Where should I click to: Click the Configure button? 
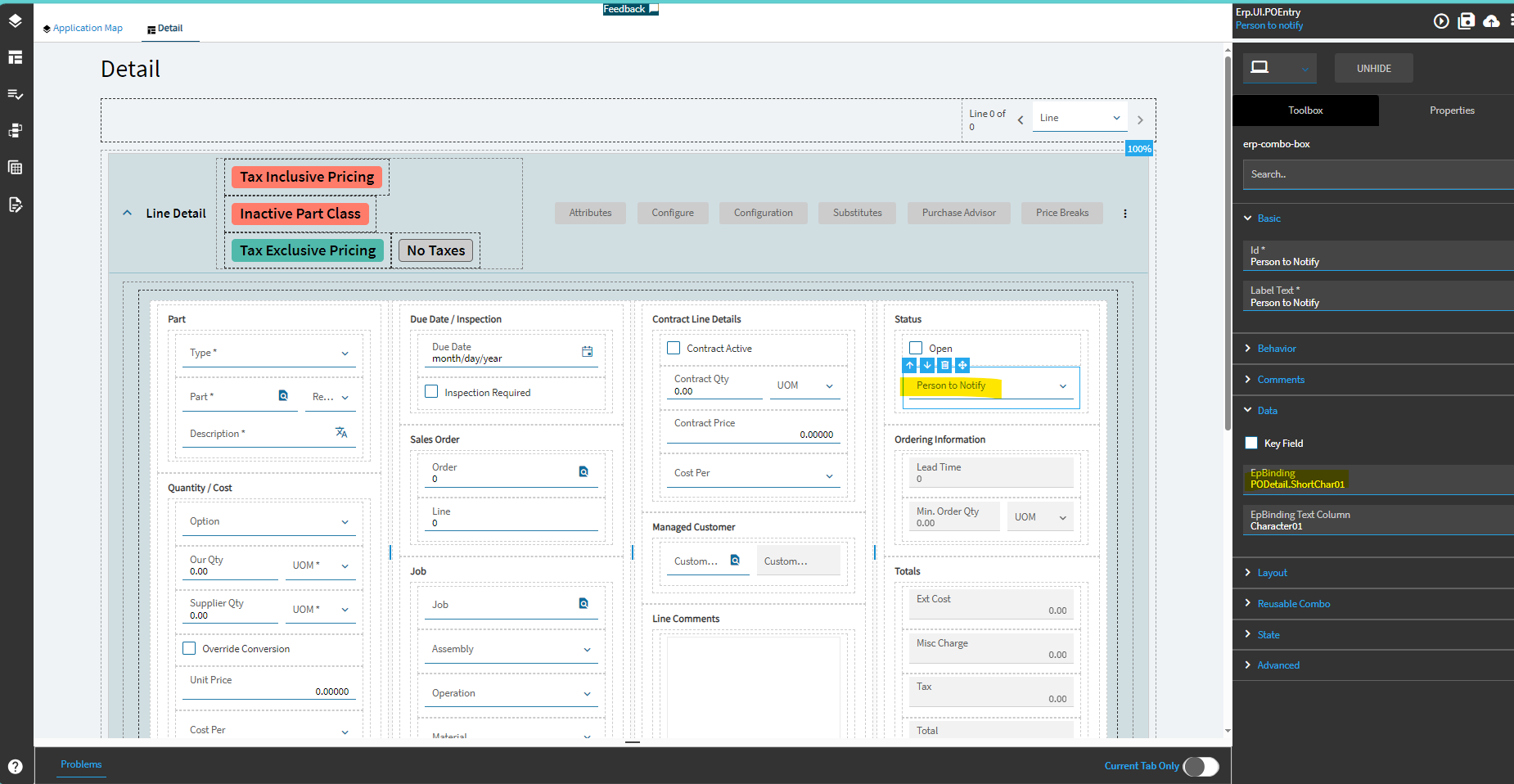point(673,213)
